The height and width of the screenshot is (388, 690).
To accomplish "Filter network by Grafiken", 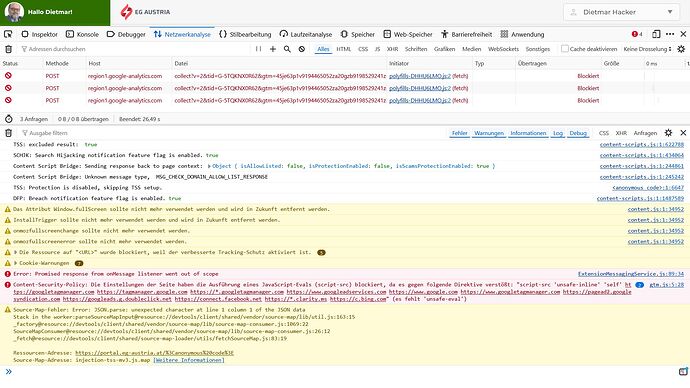I will [x=444, y=49].
